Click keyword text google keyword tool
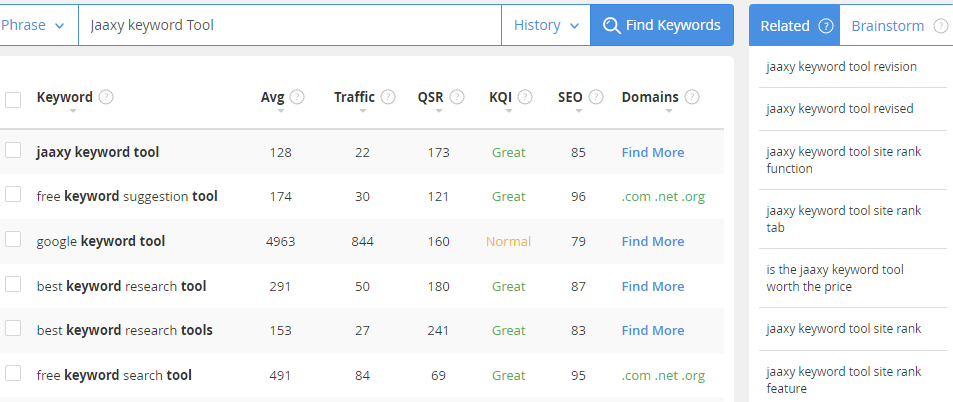 101,241
